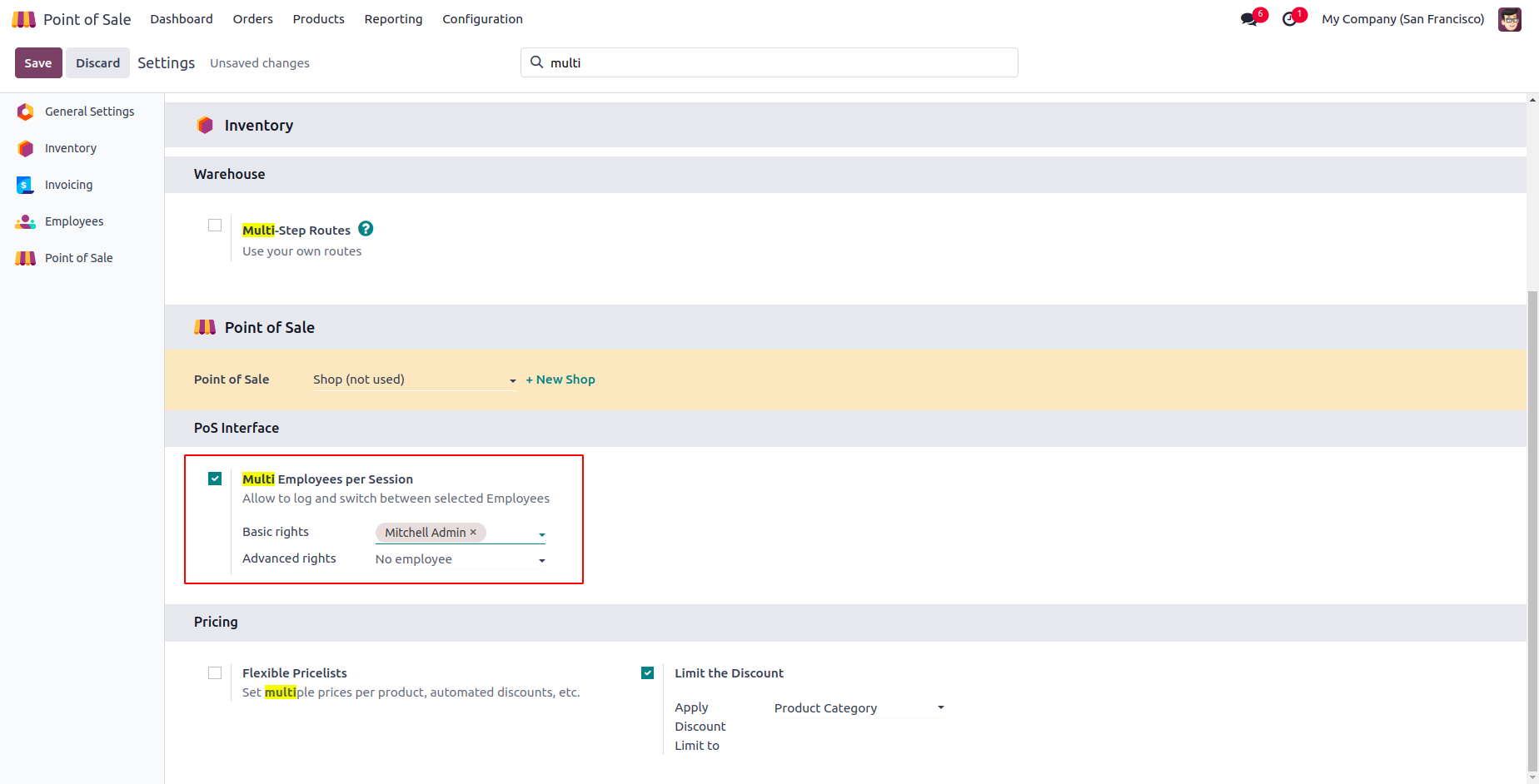Click the General Settings sidebar icon
Screen dimensions: 1539x784
(26, 112)
